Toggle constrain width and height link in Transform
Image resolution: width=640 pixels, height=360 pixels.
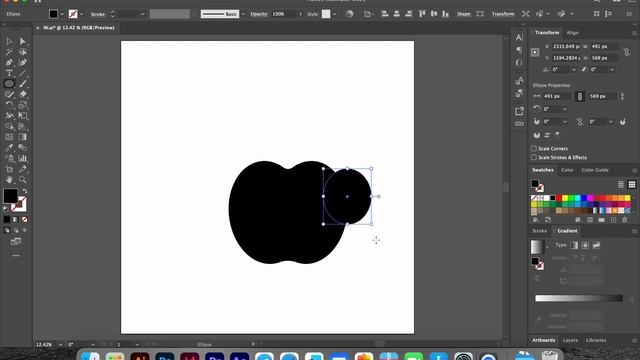pos(627,52)
